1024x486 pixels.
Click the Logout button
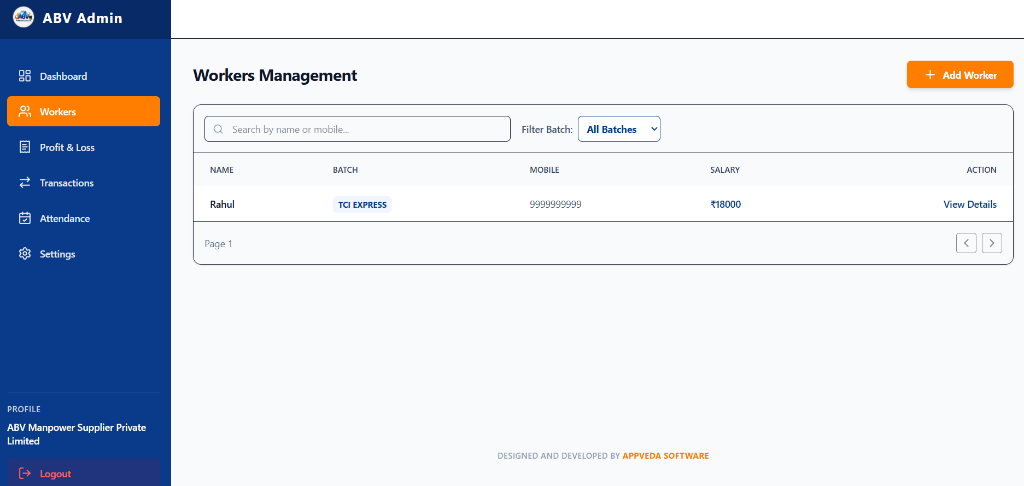coord(84,473)
